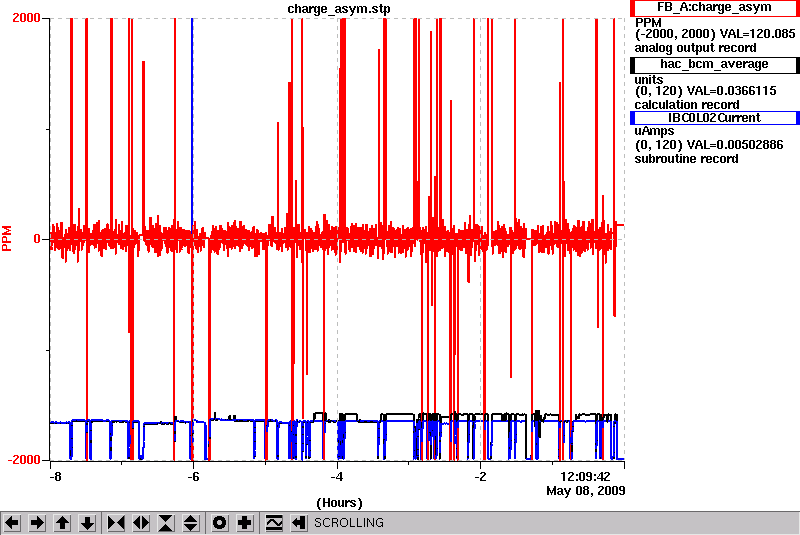Click the 12:09:42 timestamp

coord(585,477)
